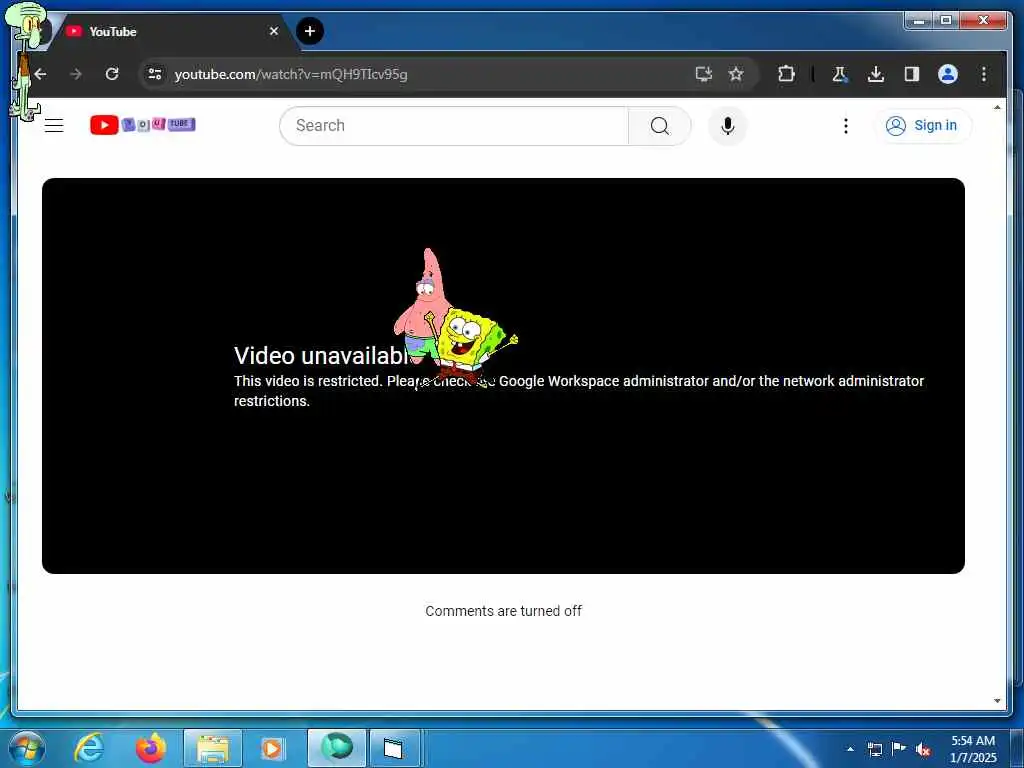This screenshot has height=768, width=1024.
Task: Open the taskbar item right of browser
Action: click(x=394, y=748)
